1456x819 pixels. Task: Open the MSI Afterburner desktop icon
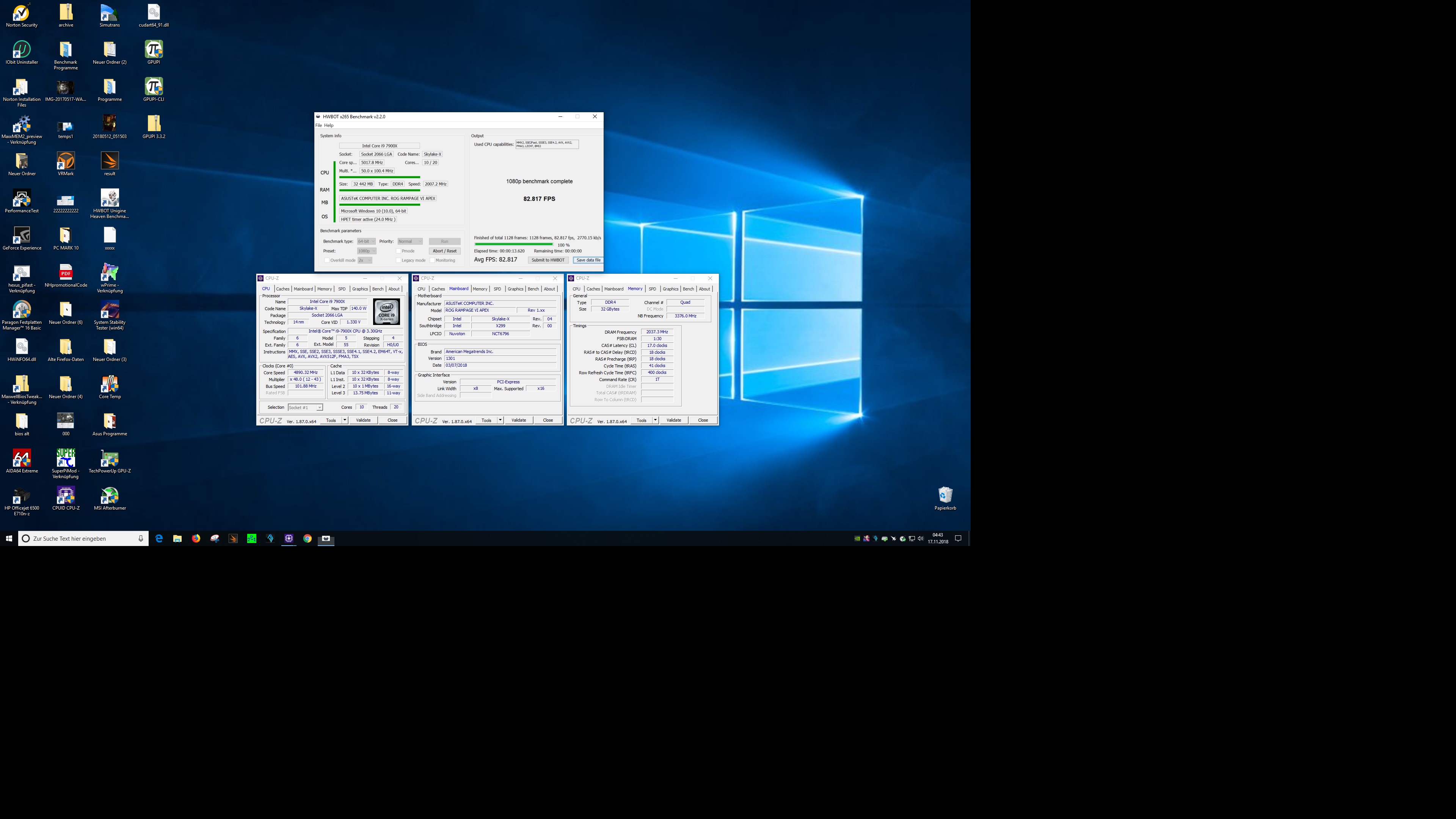(110, 499)
